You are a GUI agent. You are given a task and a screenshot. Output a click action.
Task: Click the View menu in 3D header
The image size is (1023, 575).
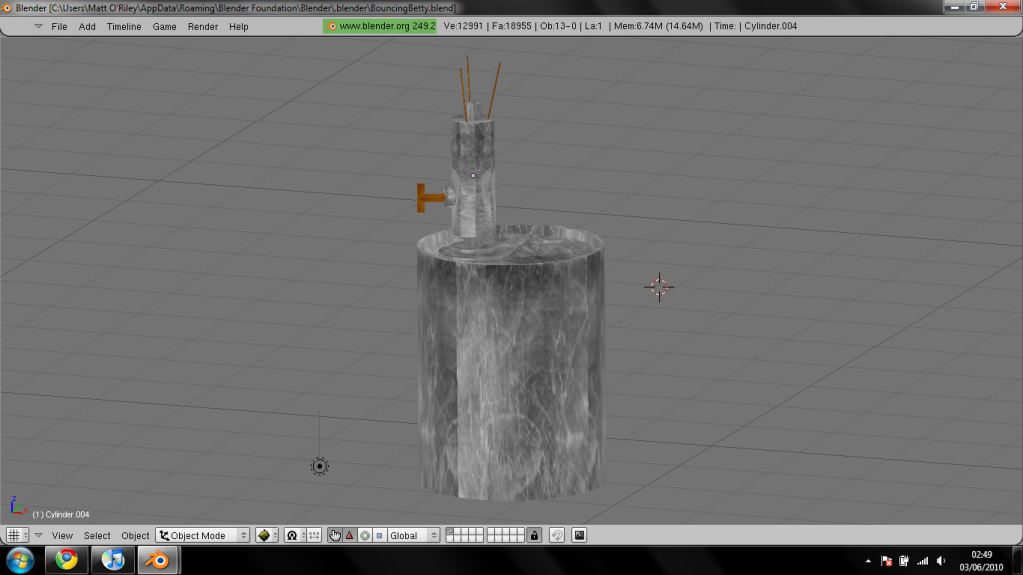point(62,535)
